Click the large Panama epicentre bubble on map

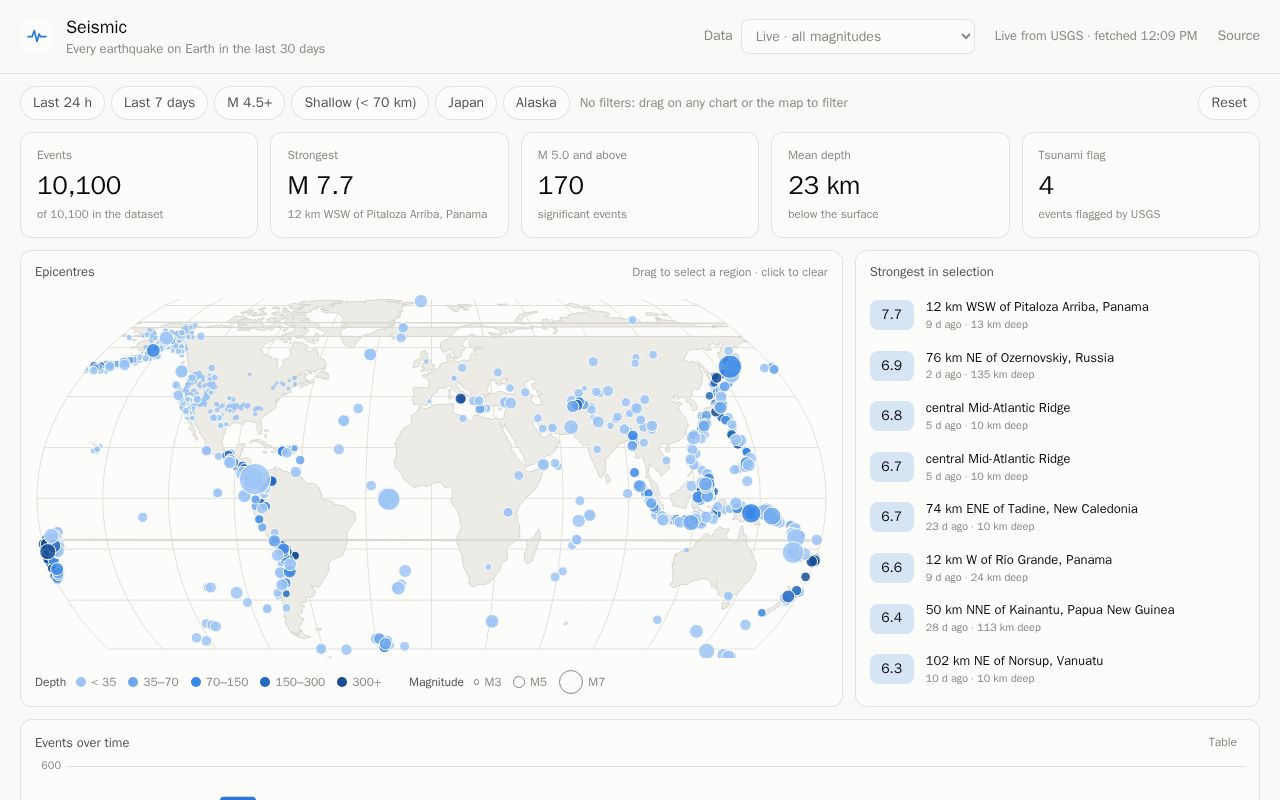tap(255, 479)
